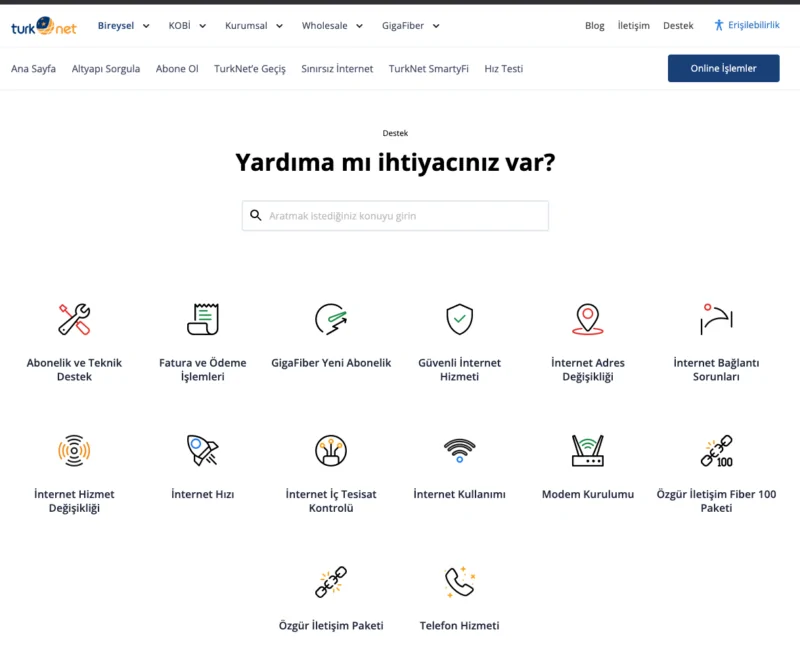Viewport: 800px width, 659px height.
Task: Open Güvenli İnternet shield icon
Action: click(460, 319)
